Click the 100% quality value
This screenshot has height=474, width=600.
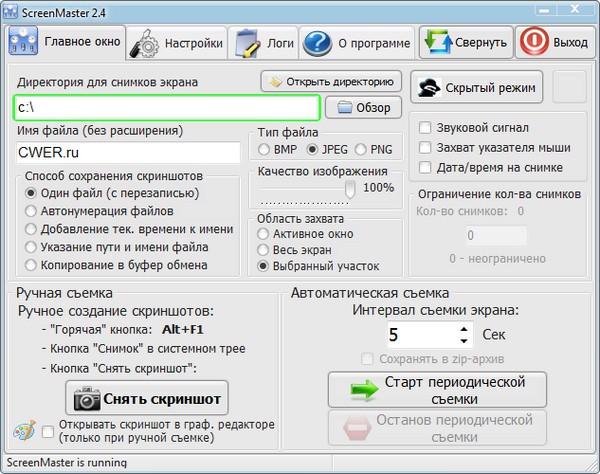(378, 187)
